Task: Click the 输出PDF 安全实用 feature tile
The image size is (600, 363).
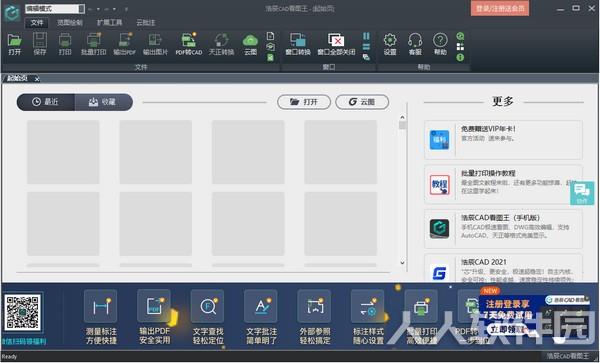Action: click(x=154, y=317)
